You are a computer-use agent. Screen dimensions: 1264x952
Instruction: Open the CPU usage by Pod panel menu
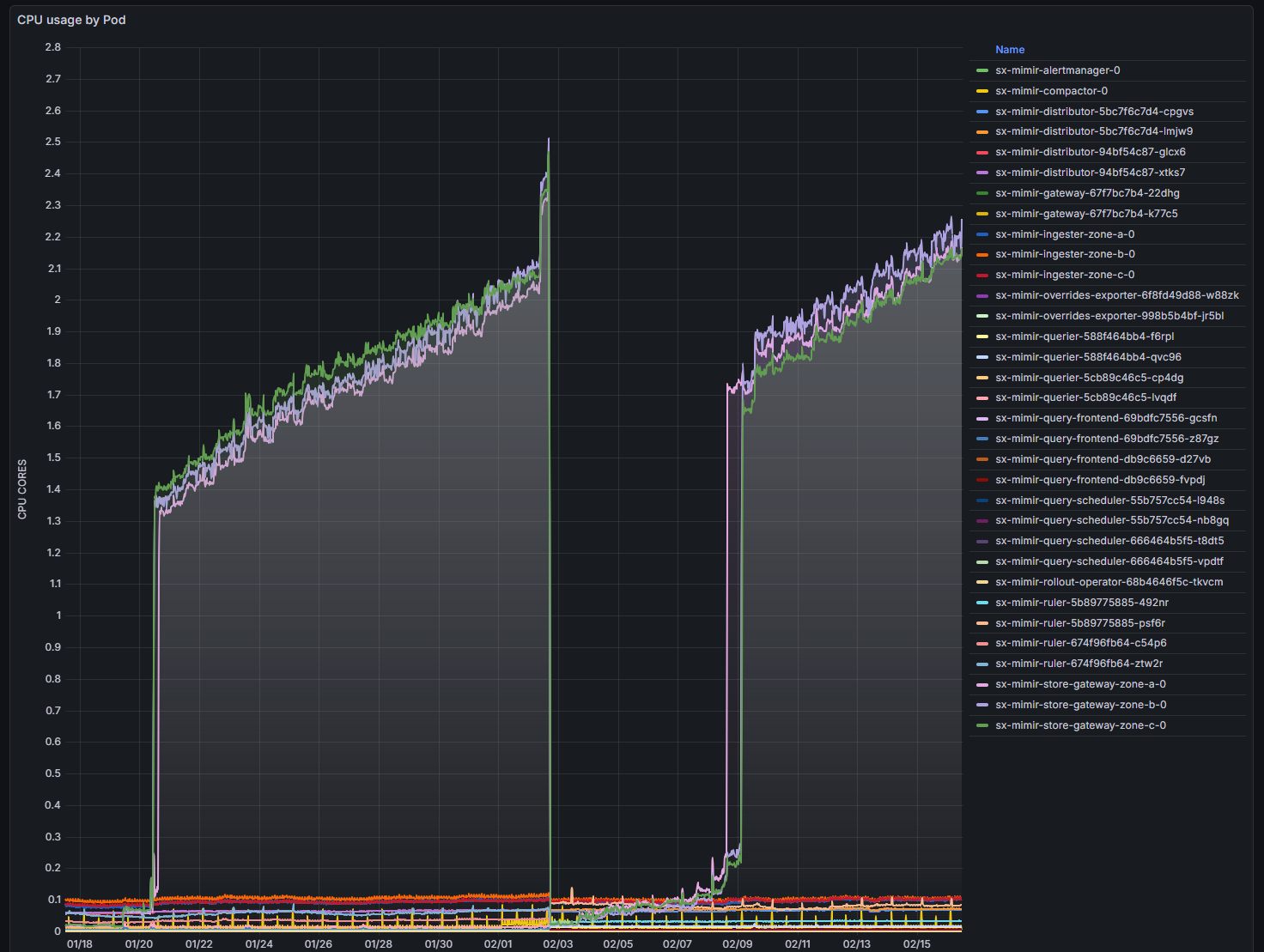[x=71, y=20]
